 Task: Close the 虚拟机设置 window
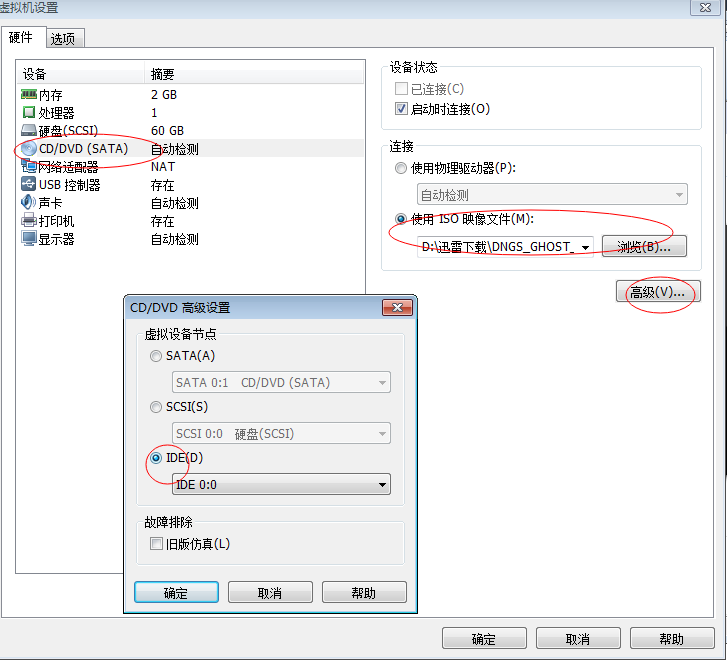(x=705, y=7)
